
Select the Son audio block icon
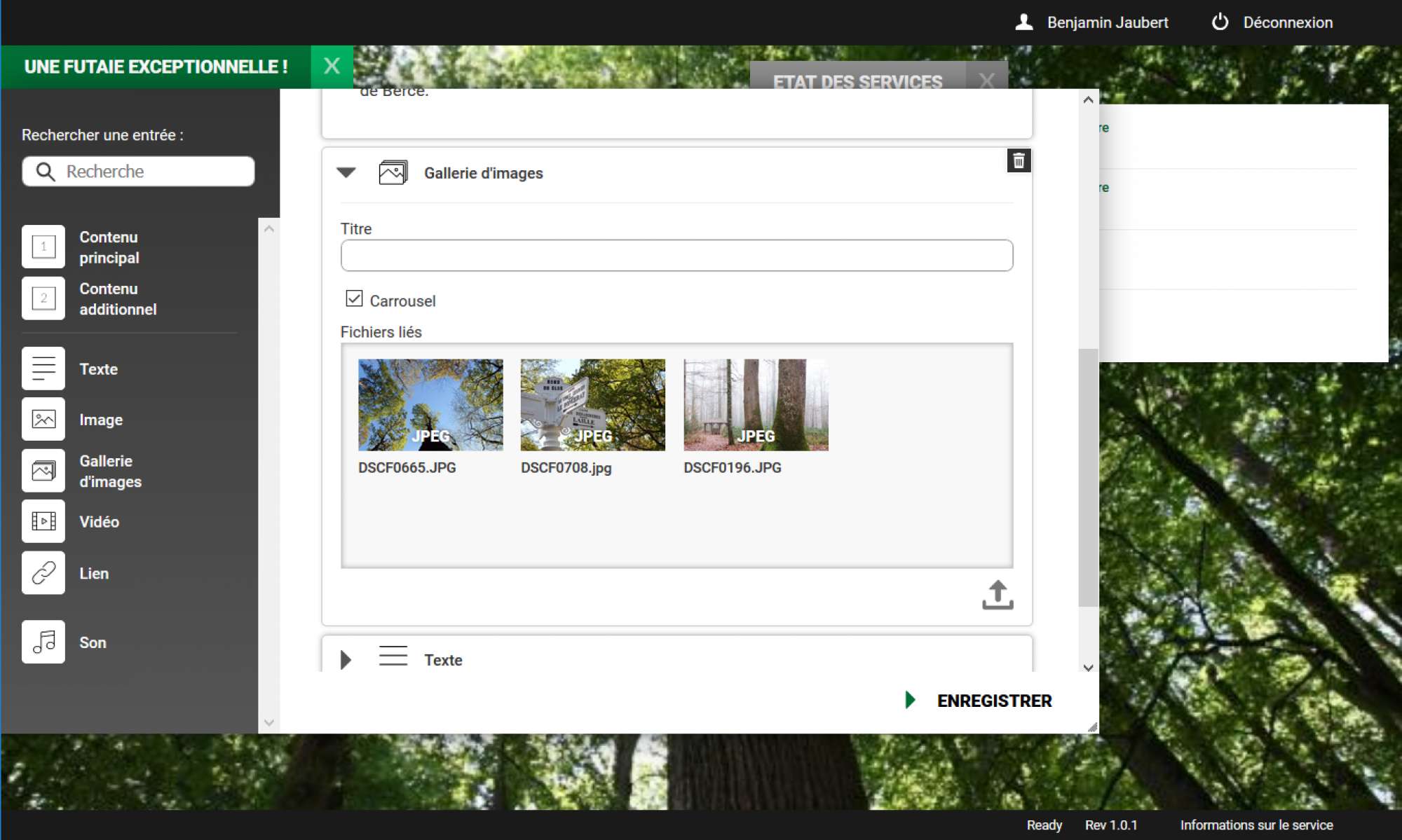43,642
